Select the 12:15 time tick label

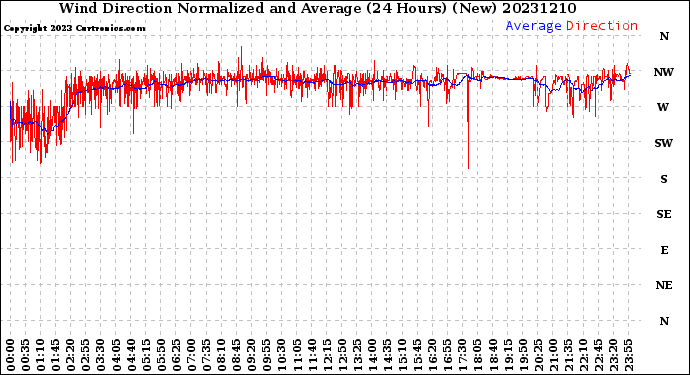point(327,355)
